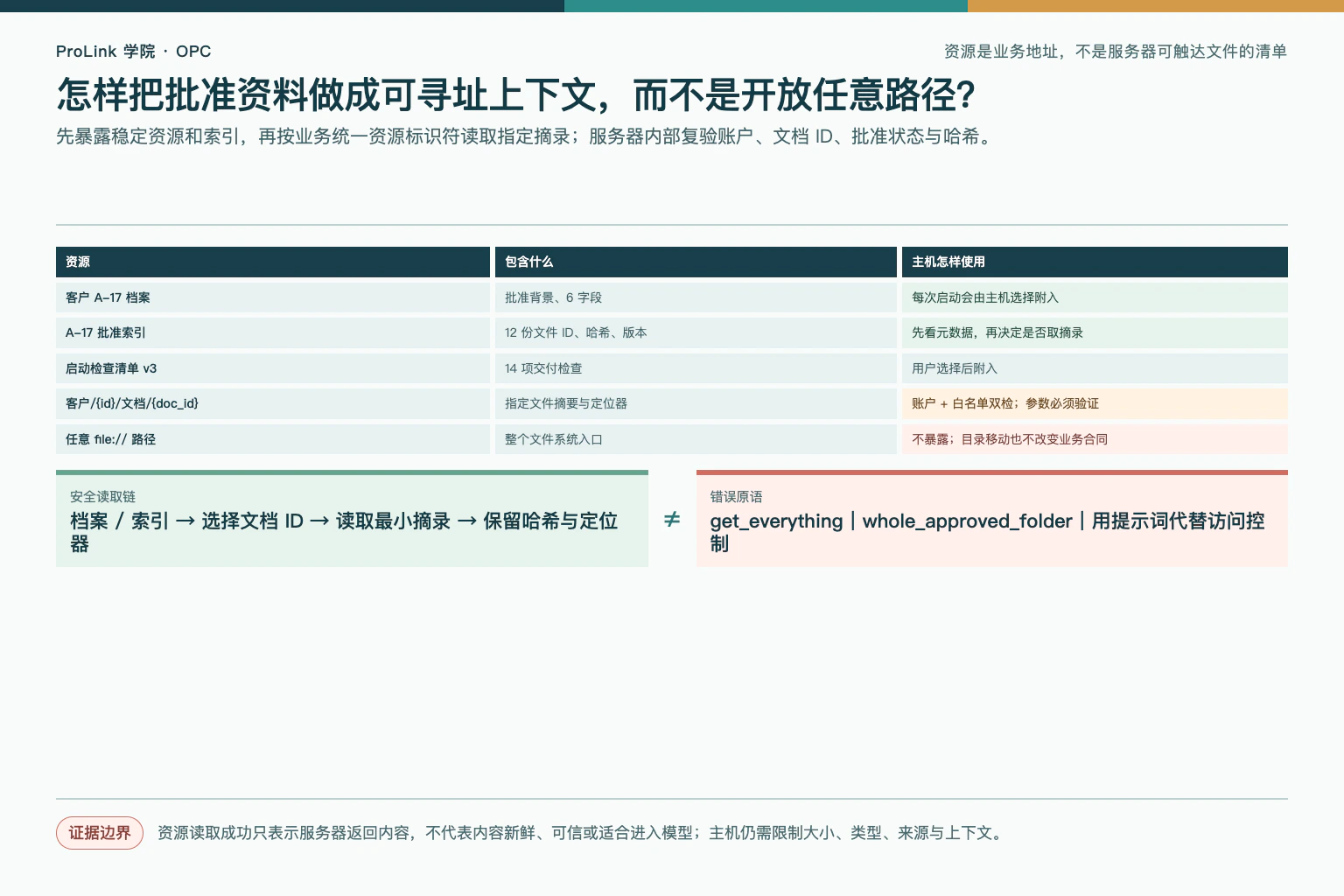Click the not-equal sign between the cards
Image resolution: width=1344 pixels, height=896 pixels.
pos(672,520)
